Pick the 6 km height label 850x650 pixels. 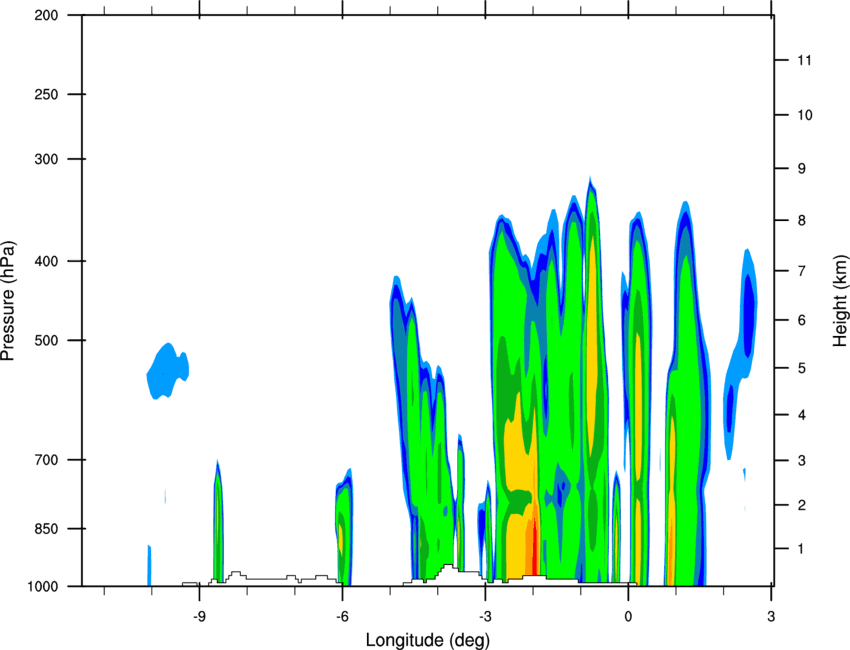801,320
